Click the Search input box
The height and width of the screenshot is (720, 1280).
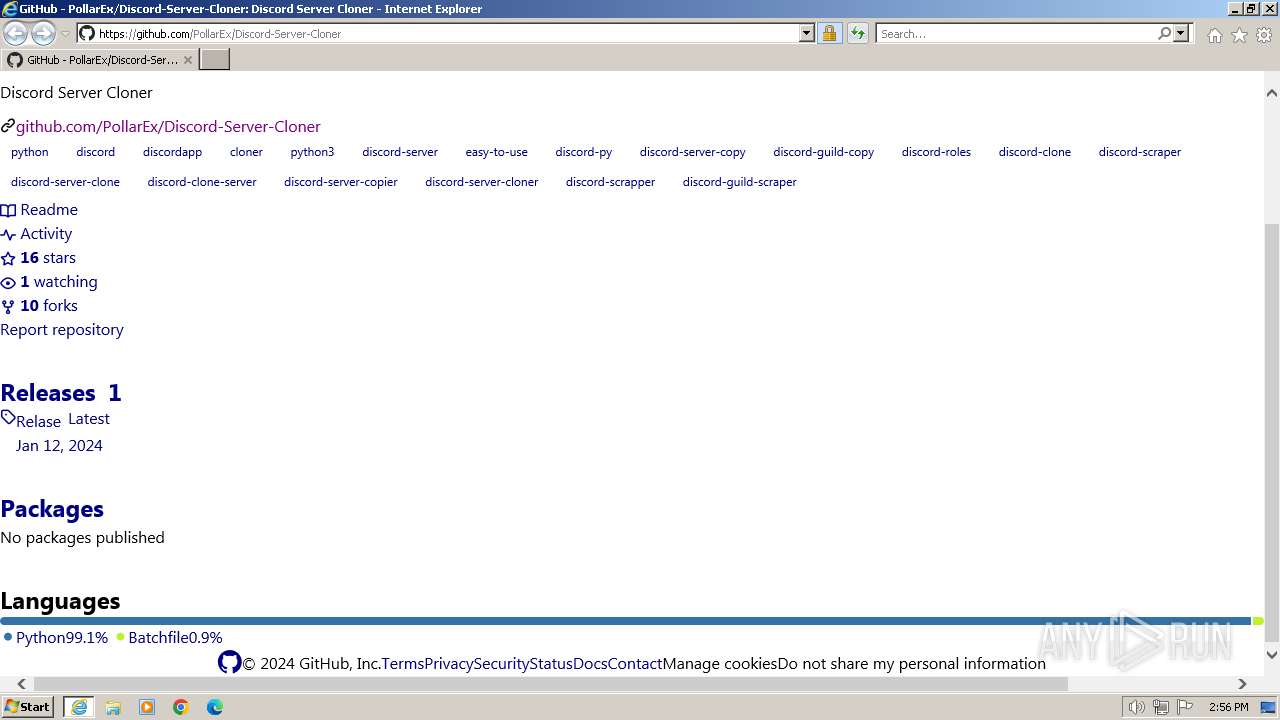click(x=1016, y=33)
